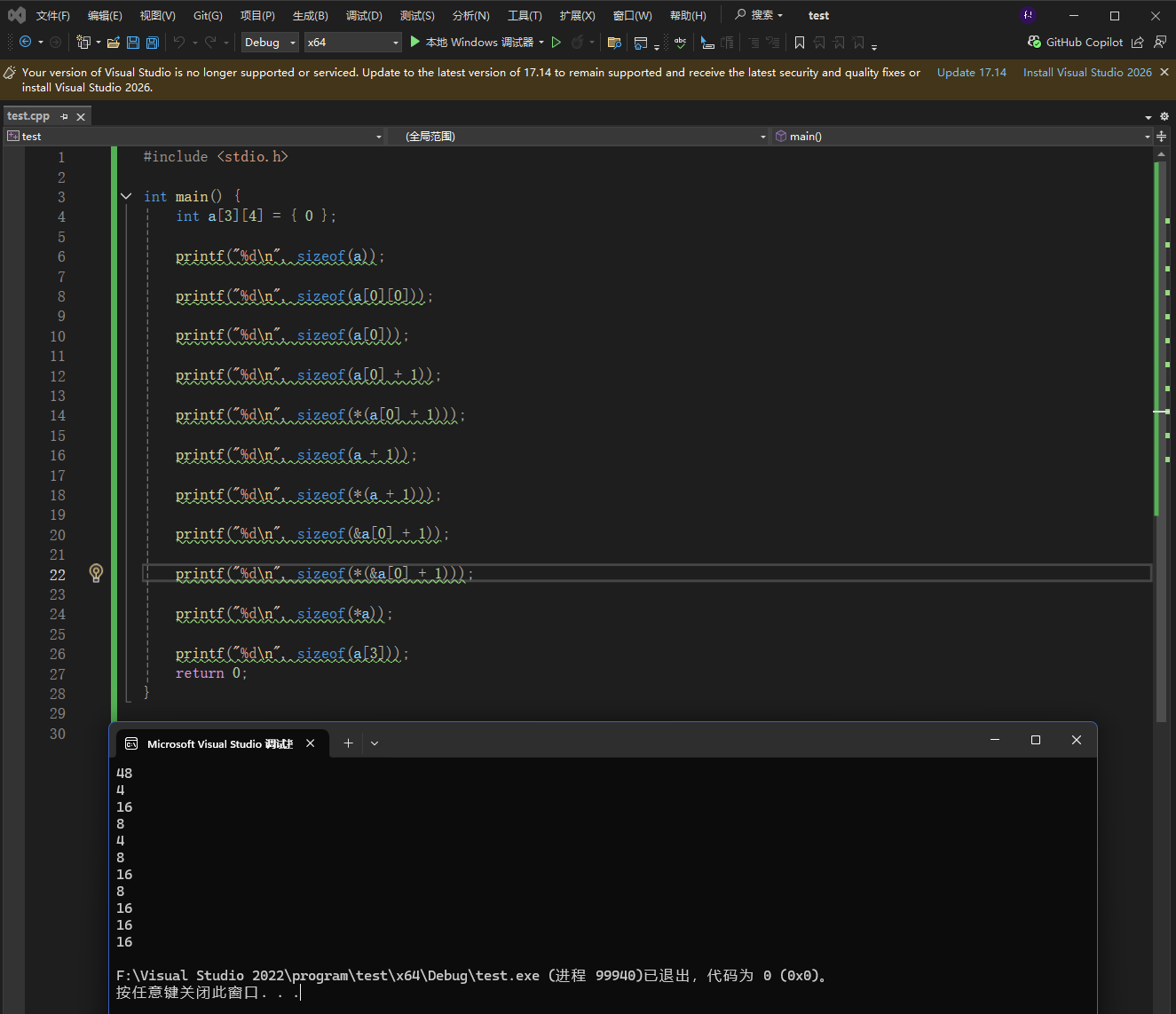Screen dimensions: 1176x1014
Task: Open new tab in debug console window
Action: click(348, 743)
